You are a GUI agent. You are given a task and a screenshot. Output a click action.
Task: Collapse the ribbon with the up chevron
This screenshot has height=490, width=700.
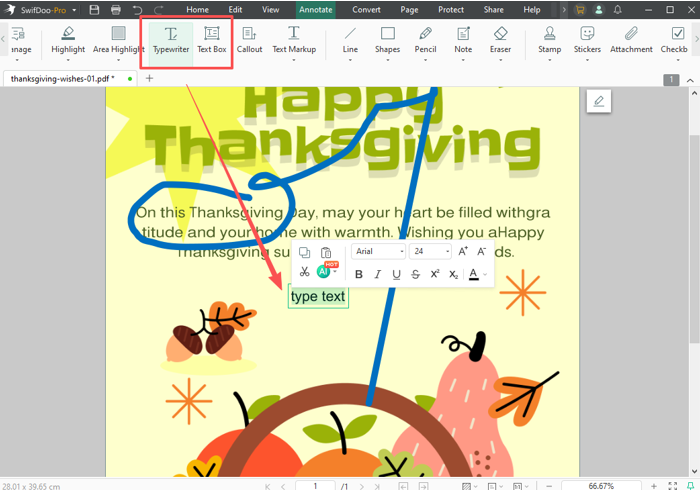690,80
